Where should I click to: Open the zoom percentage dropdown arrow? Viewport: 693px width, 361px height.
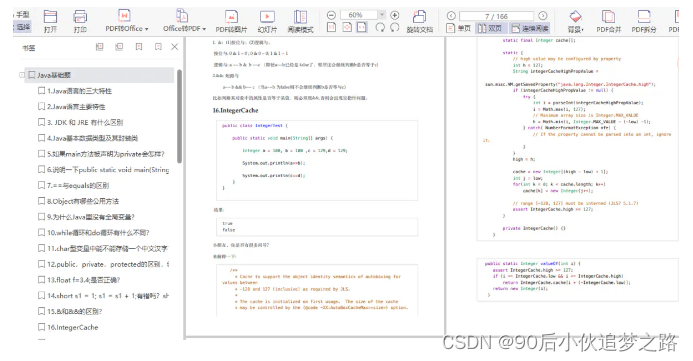[382, 15]
